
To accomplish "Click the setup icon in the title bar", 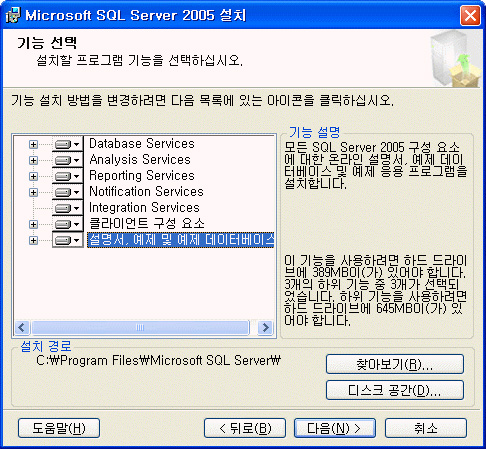I will [x=13, y=15].
